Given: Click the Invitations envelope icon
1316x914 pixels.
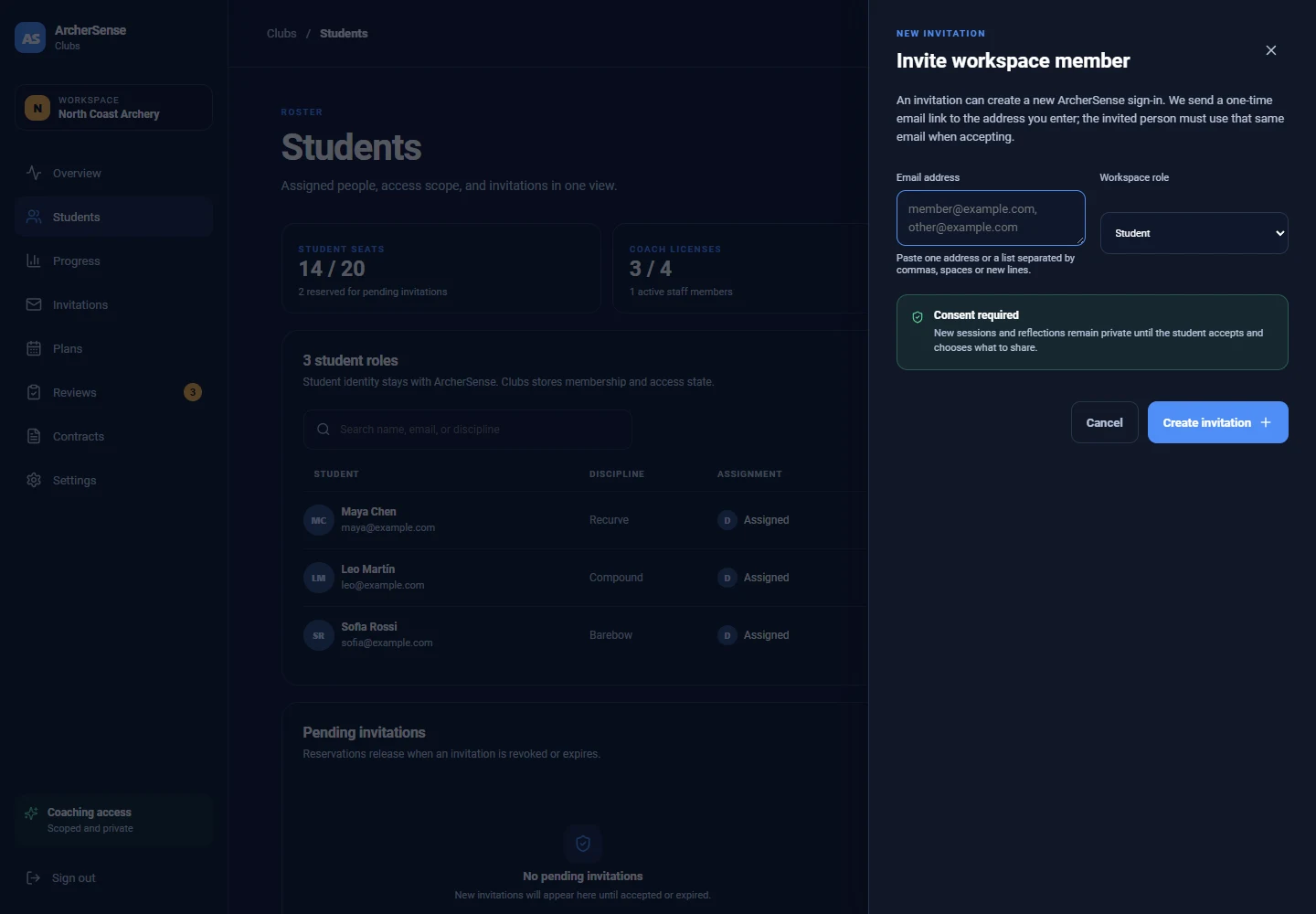Looking at the screenshot, I should 34,304.
